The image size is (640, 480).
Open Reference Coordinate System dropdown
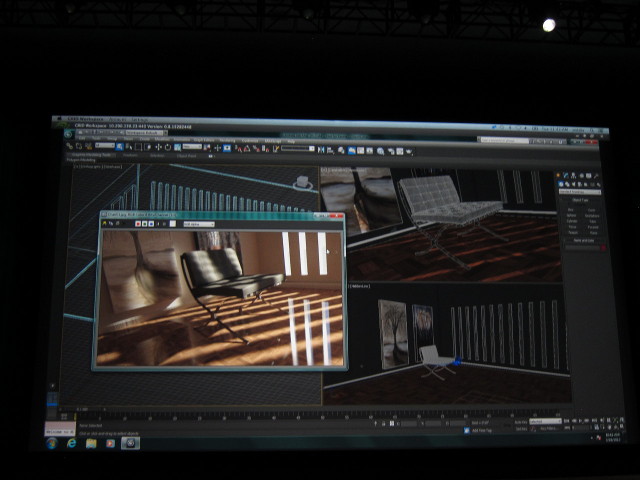pyautogui.click(x=192, y=146)
